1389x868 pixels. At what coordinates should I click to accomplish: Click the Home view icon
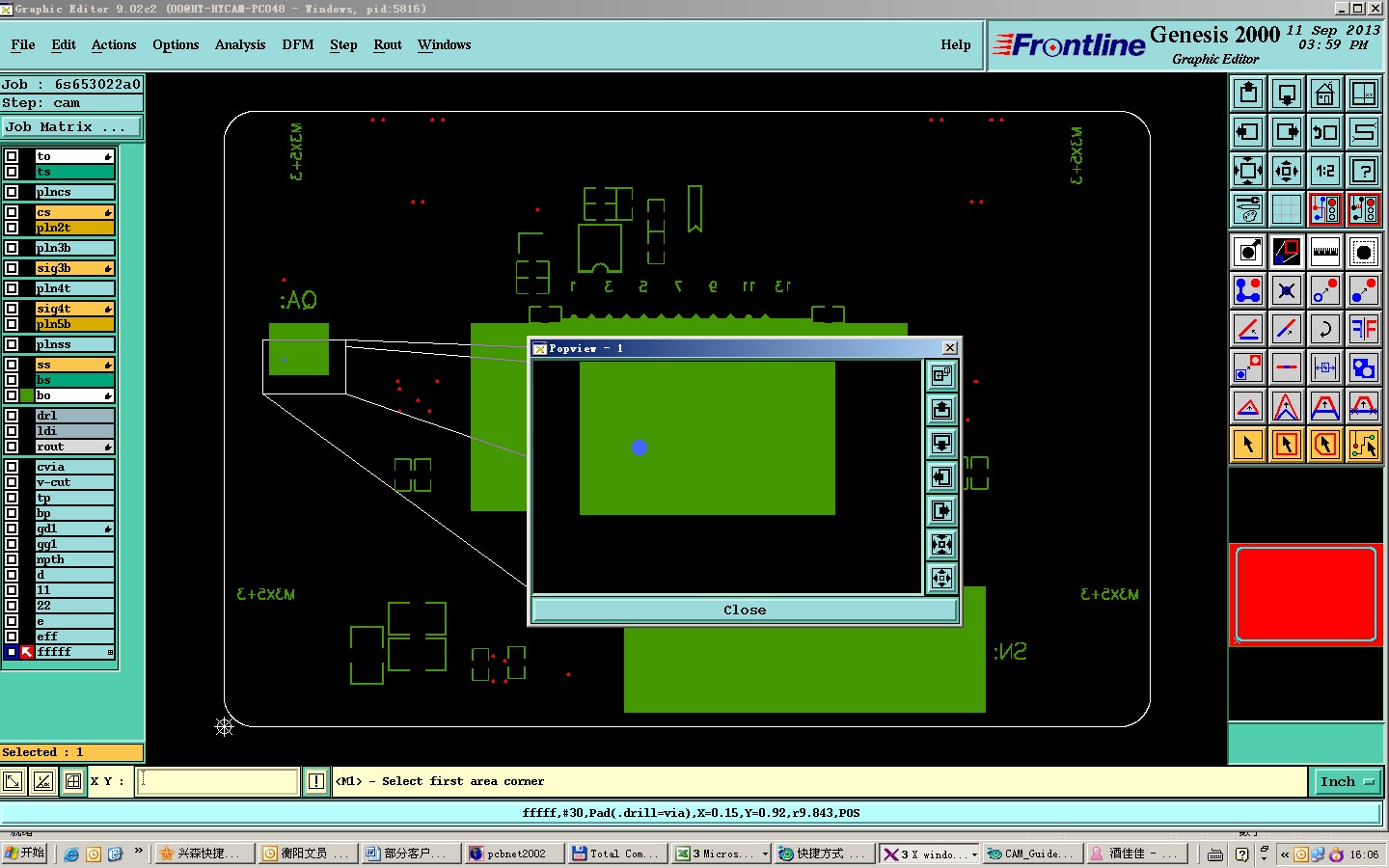click(x=1324, y=95)
